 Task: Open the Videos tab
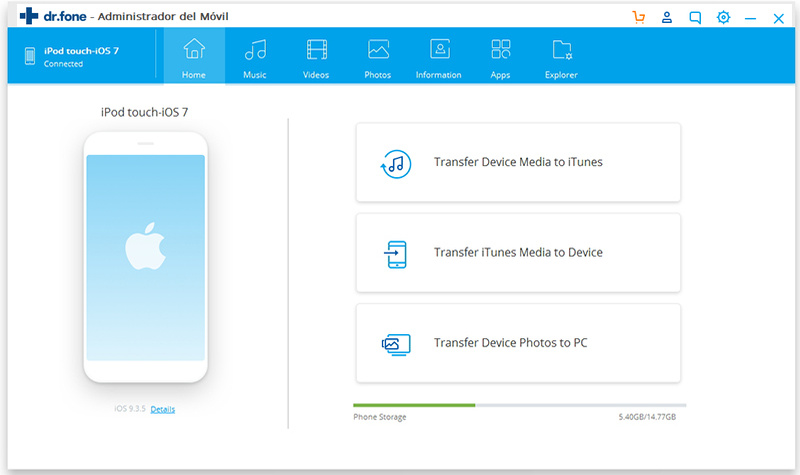[x=316, y=59]
